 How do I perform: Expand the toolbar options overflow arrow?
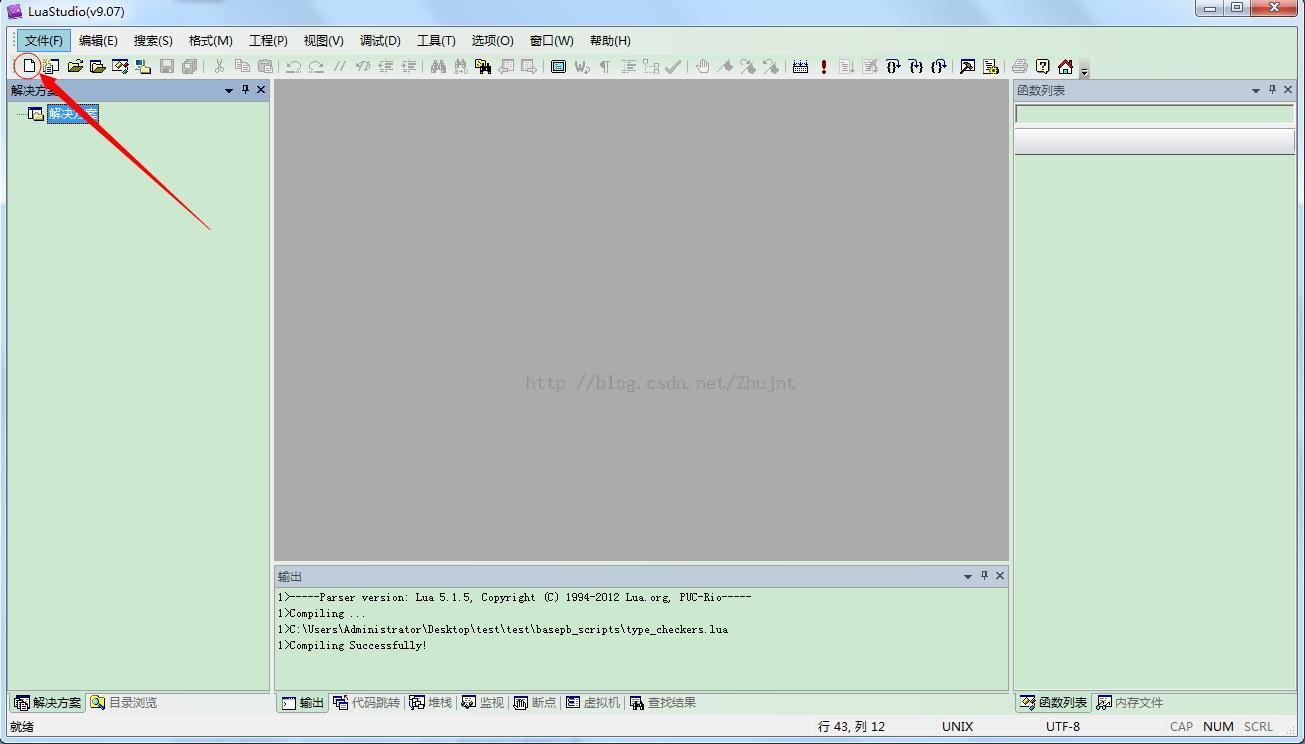click(x=1084, y=70)
